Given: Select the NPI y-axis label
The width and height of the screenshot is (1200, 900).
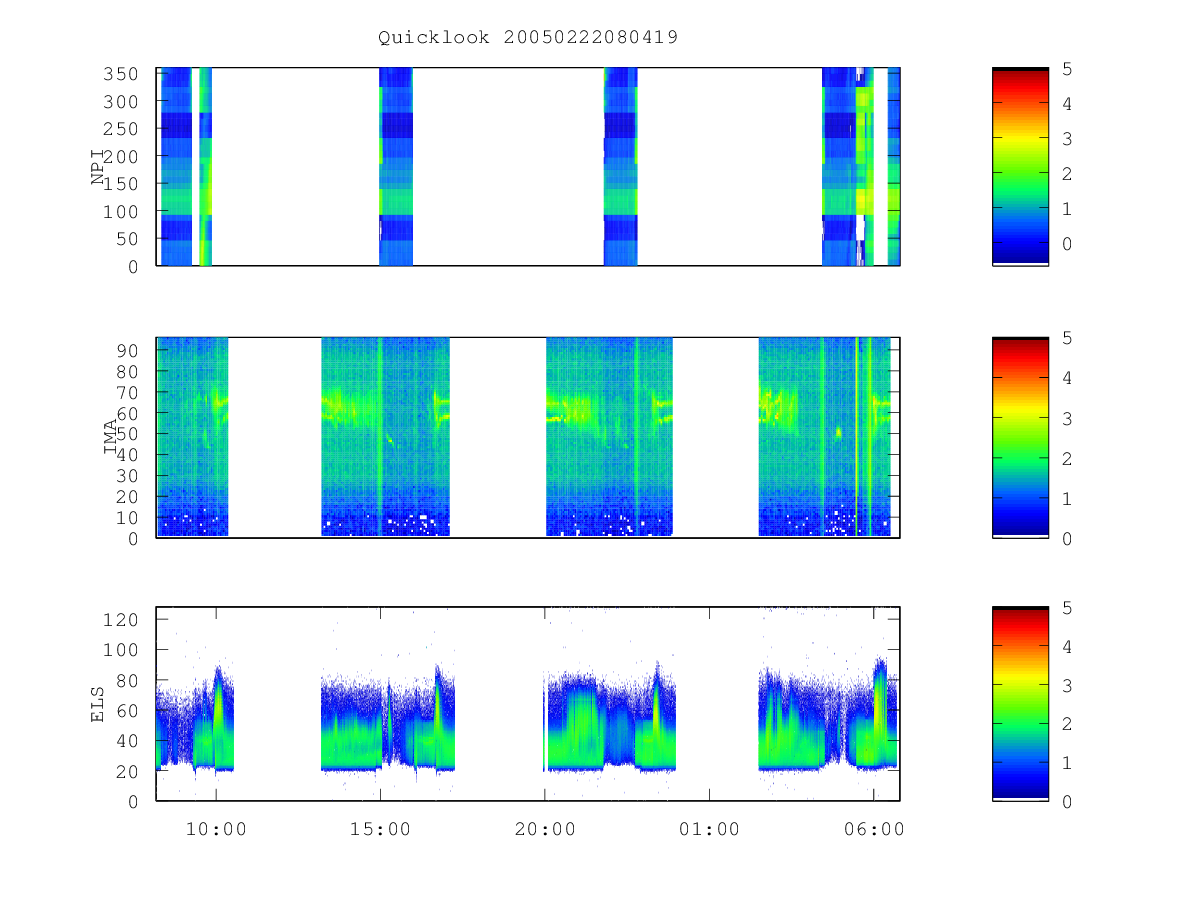Looking at the screenshot, I should pos(99,167).
